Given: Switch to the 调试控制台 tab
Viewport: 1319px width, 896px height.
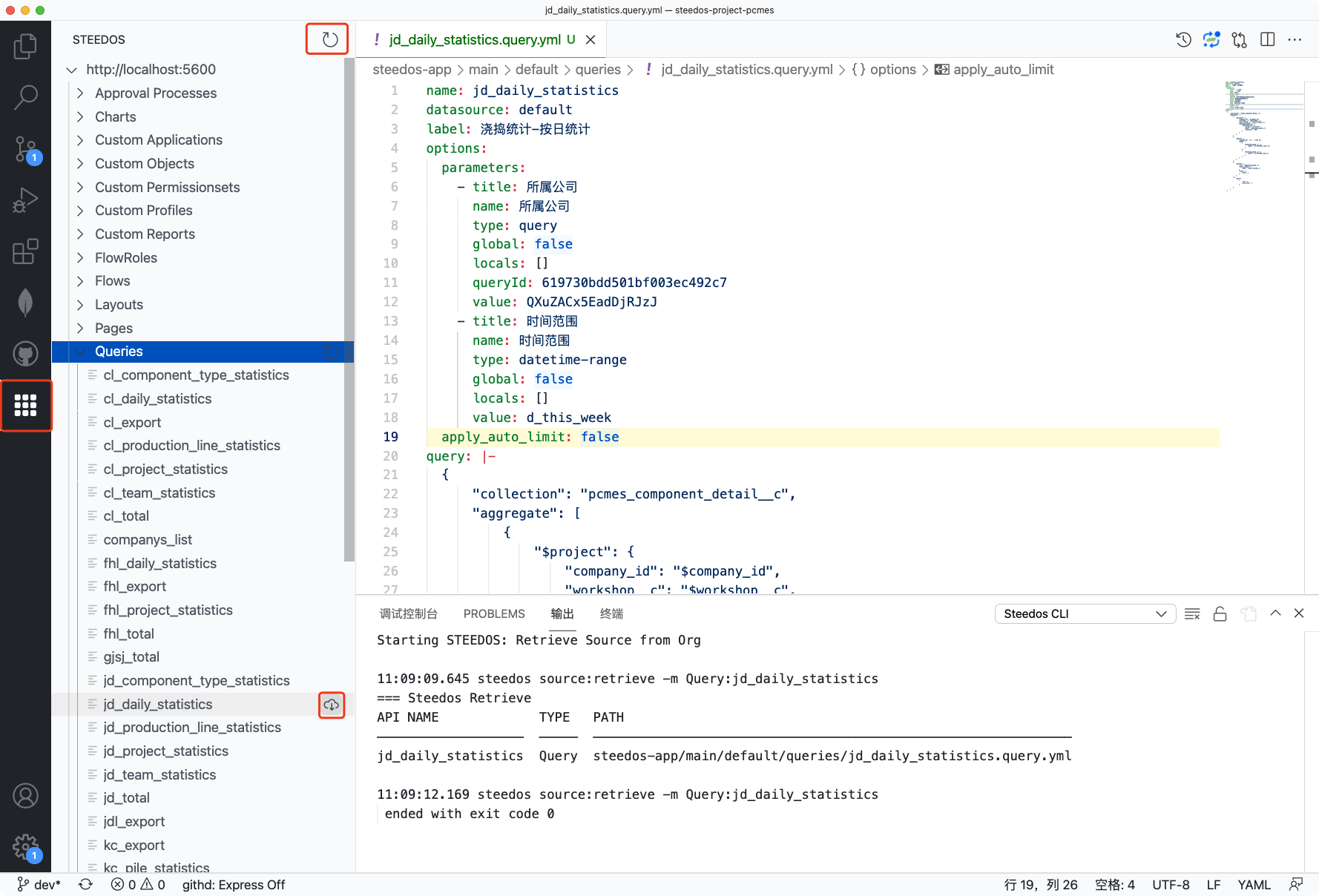Looking at the screenshot, I should [409, 613].
